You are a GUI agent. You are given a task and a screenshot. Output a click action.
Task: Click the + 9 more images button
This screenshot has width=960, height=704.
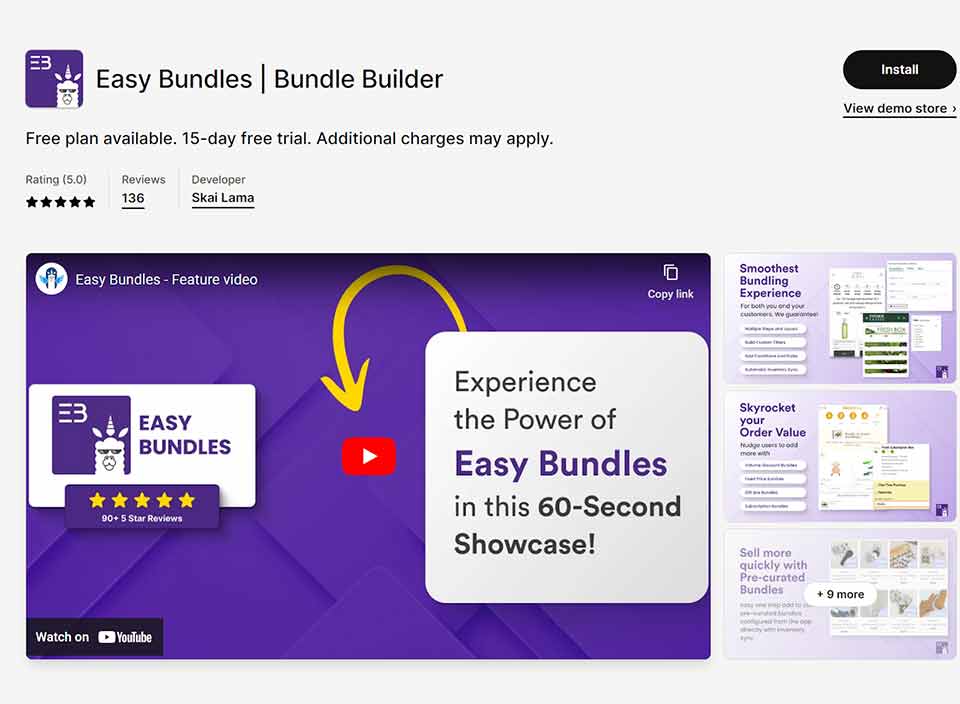point(840,594)
